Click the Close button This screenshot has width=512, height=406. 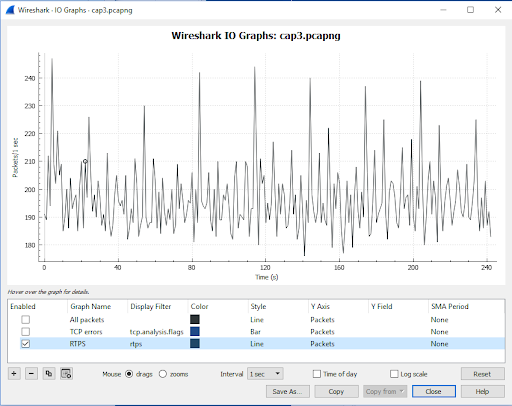click(433, 391)
